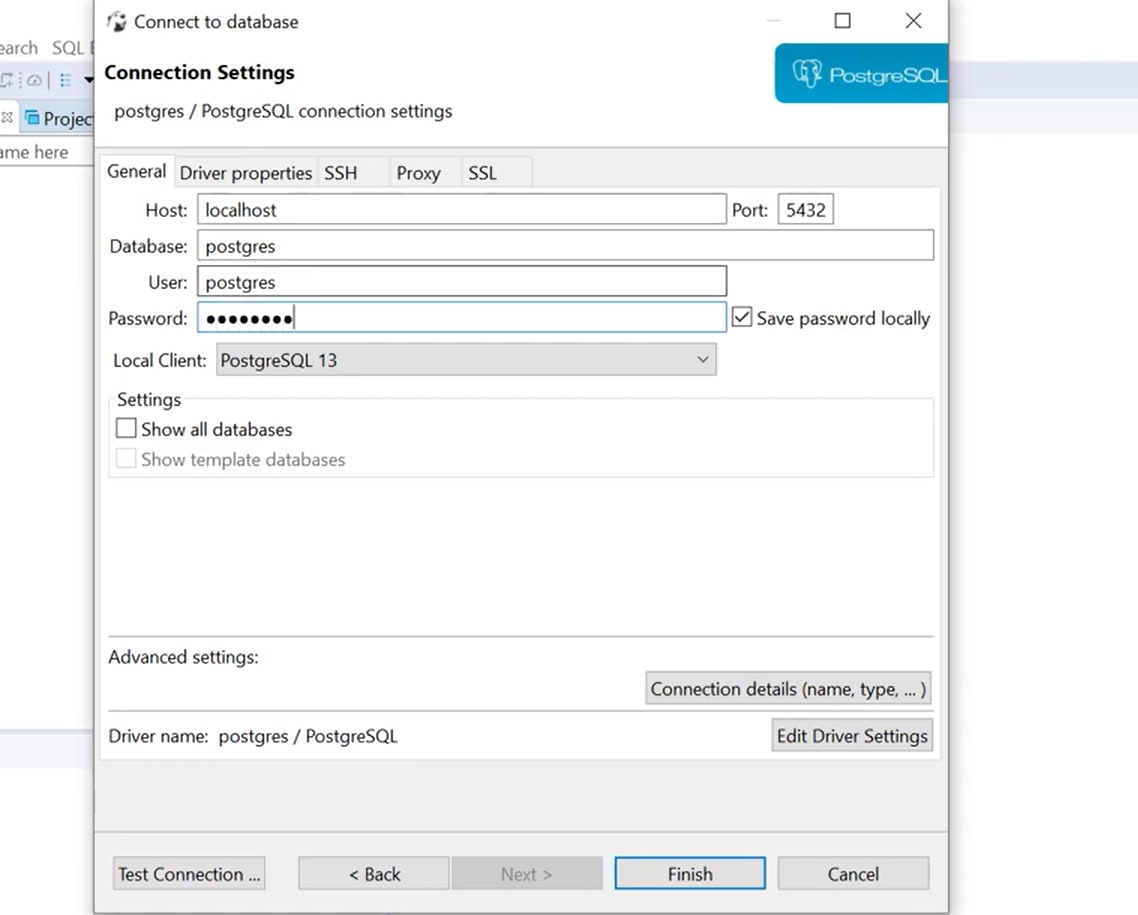Click the Projects view tab icon

(31, 118)
